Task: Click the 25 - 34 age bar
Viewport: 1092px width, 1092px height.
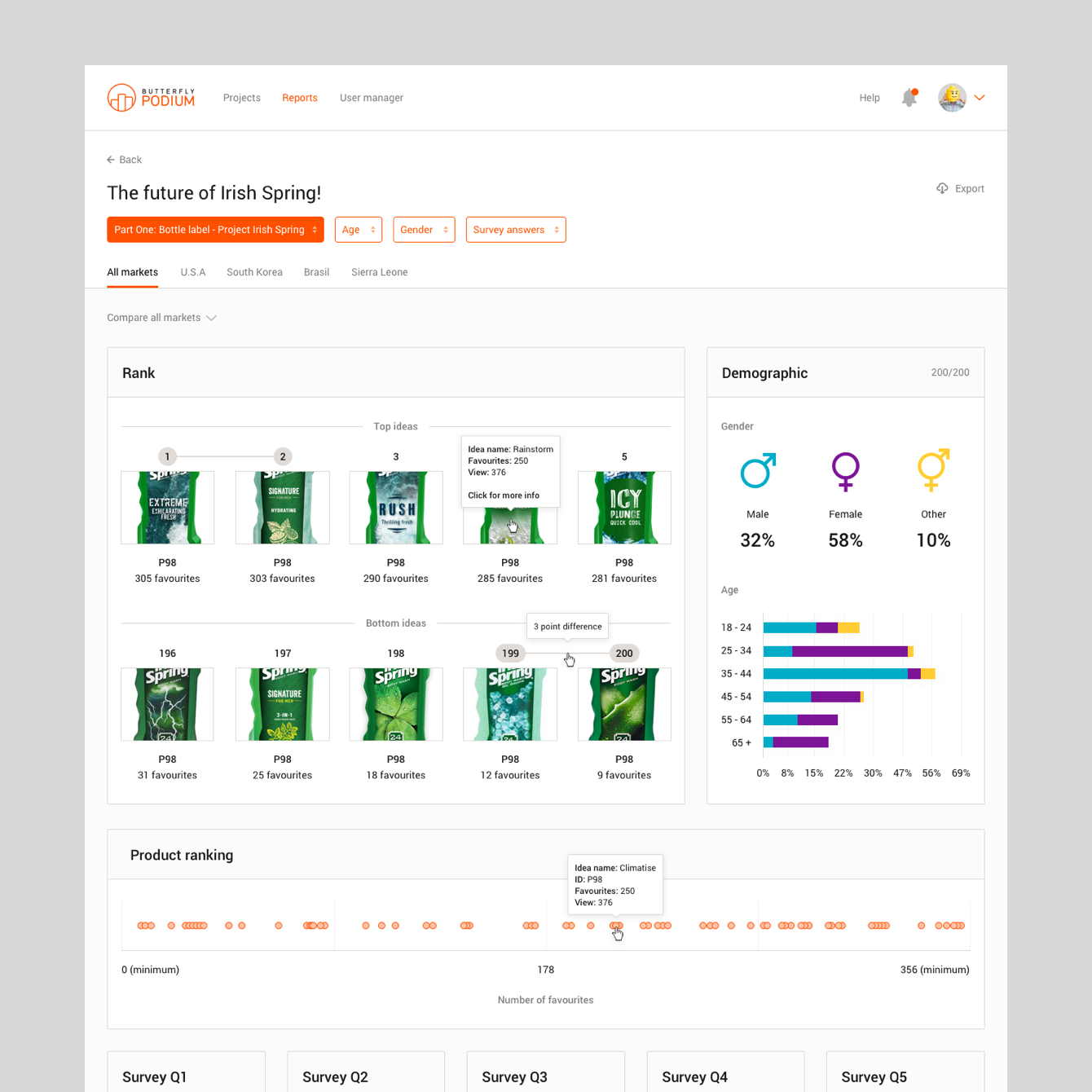Action: click(839, 651)
